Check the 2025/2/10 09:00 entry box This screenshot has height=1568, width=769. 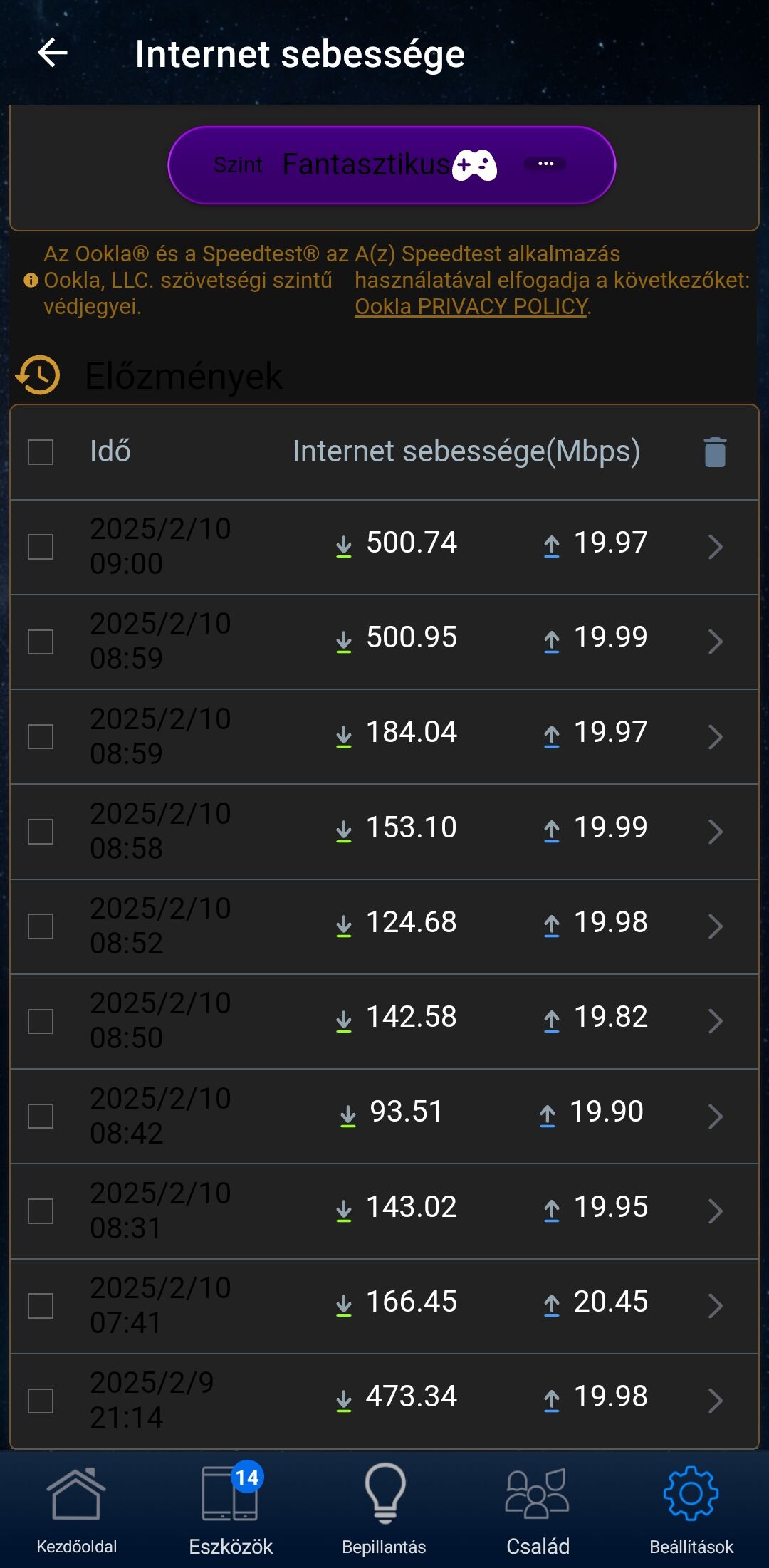[x=41, y=547]
